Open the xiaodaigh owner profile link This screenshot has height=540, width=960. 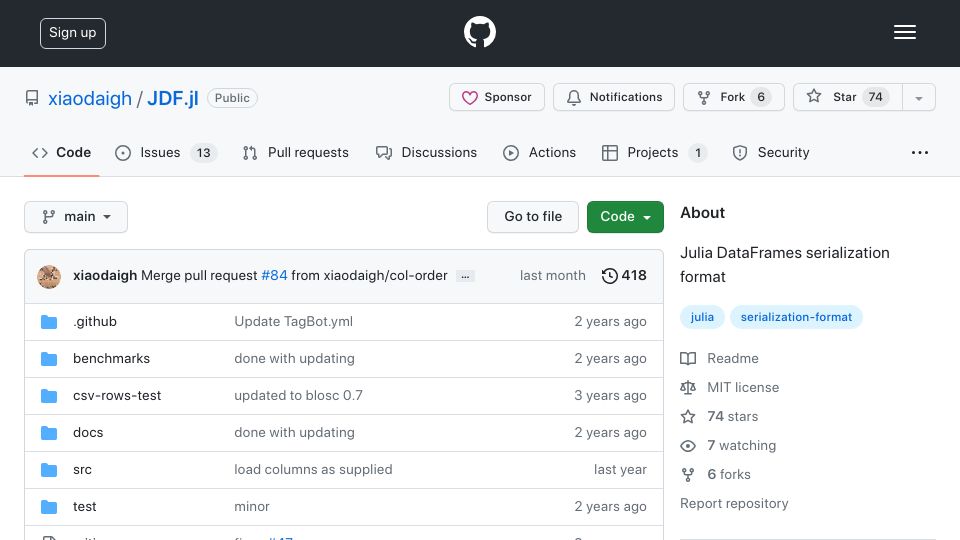(90, 98)
